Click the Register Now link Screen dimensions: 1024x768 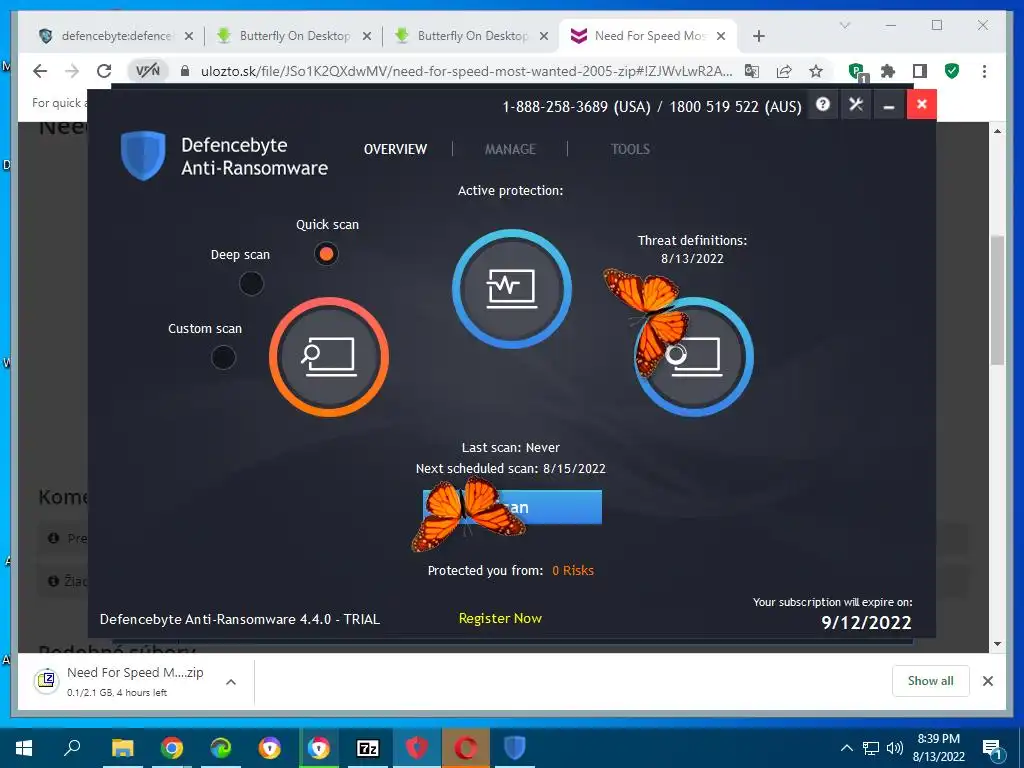coord(500,618)
